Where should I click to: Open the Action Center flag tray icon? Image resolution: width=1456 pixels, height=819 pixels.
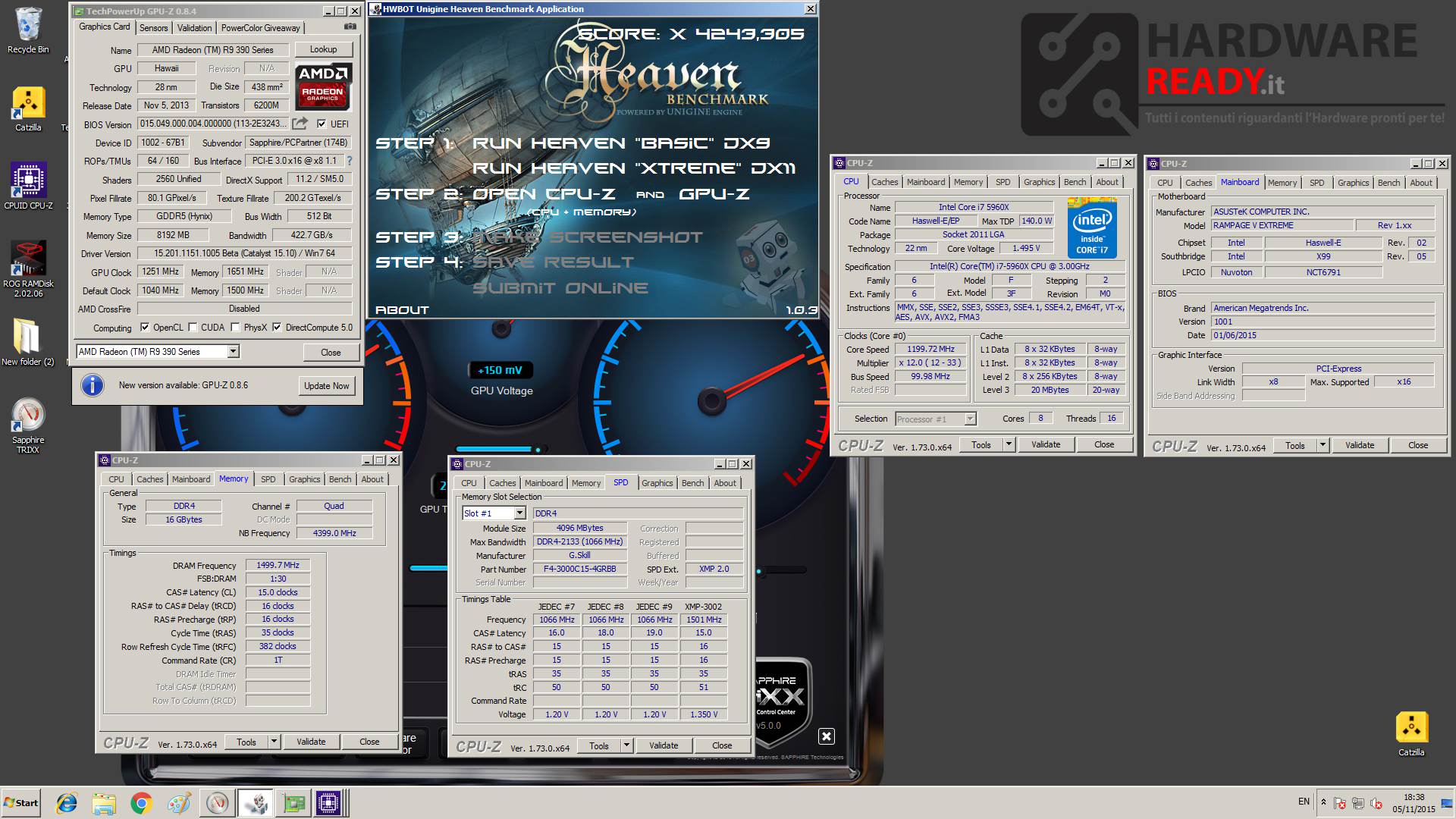click(x=1340, y=803)
